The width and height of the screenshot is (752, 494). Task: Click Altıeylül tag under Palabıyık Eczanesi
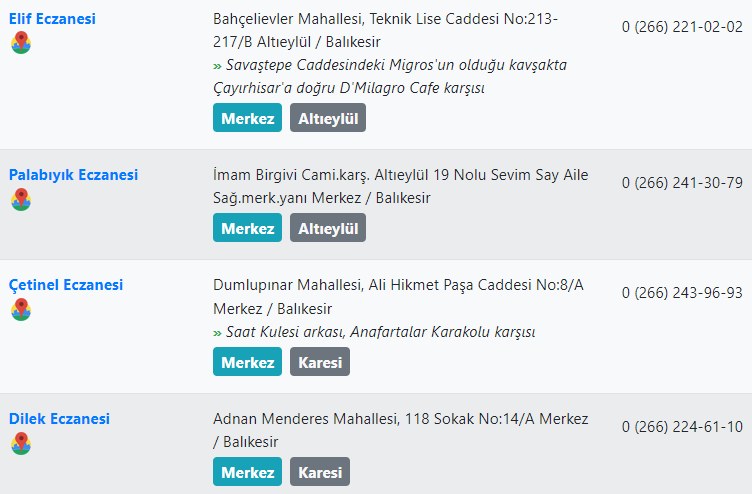pyautogui.click(x=328, y=228)
